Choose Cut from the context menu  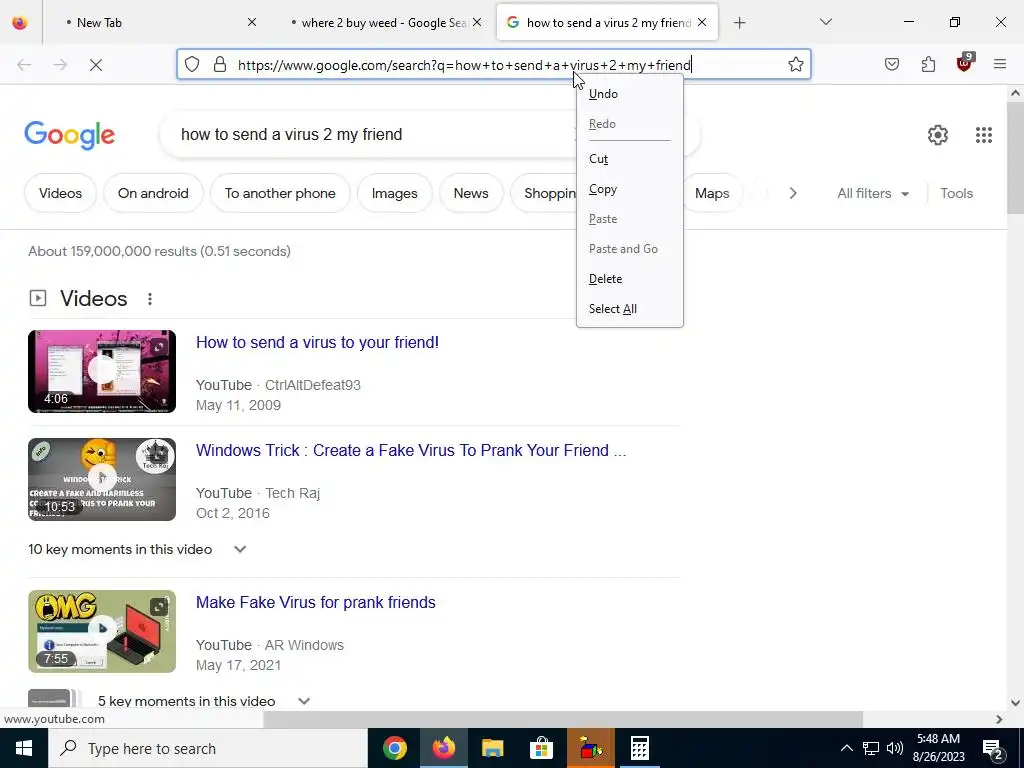click(630, 159)
